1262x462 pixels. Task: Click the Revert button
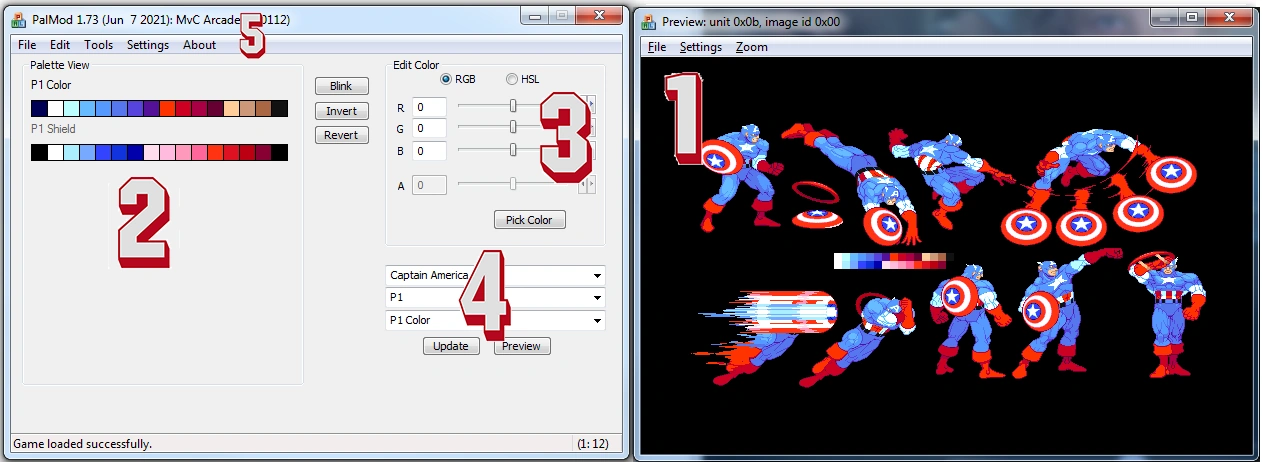pos(341,135)
